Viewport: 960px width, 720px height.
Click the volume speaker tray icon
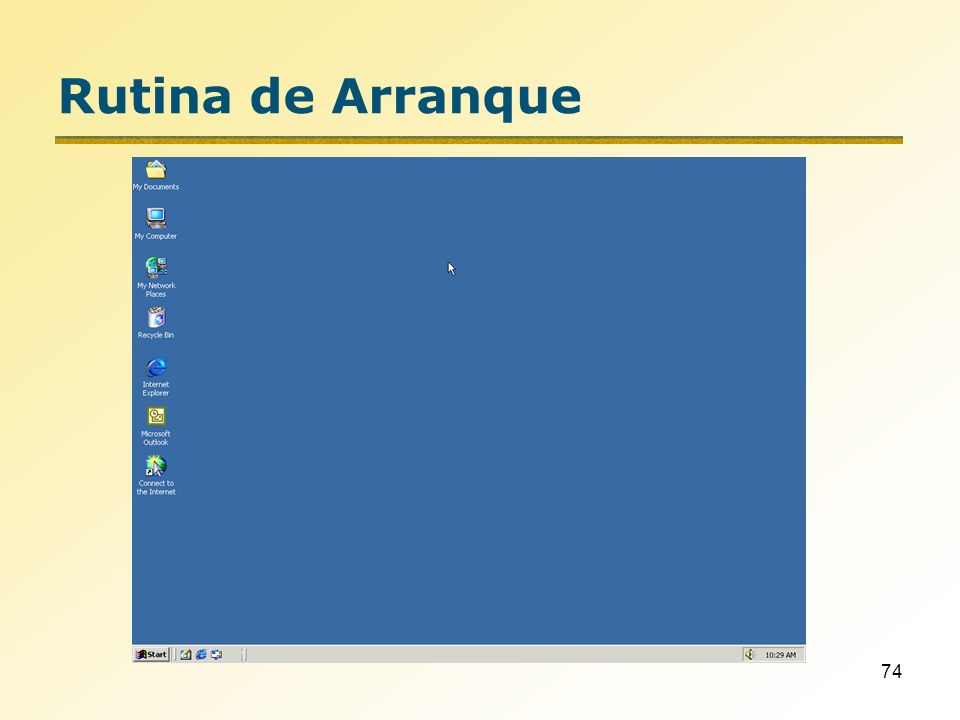point(750,654)
